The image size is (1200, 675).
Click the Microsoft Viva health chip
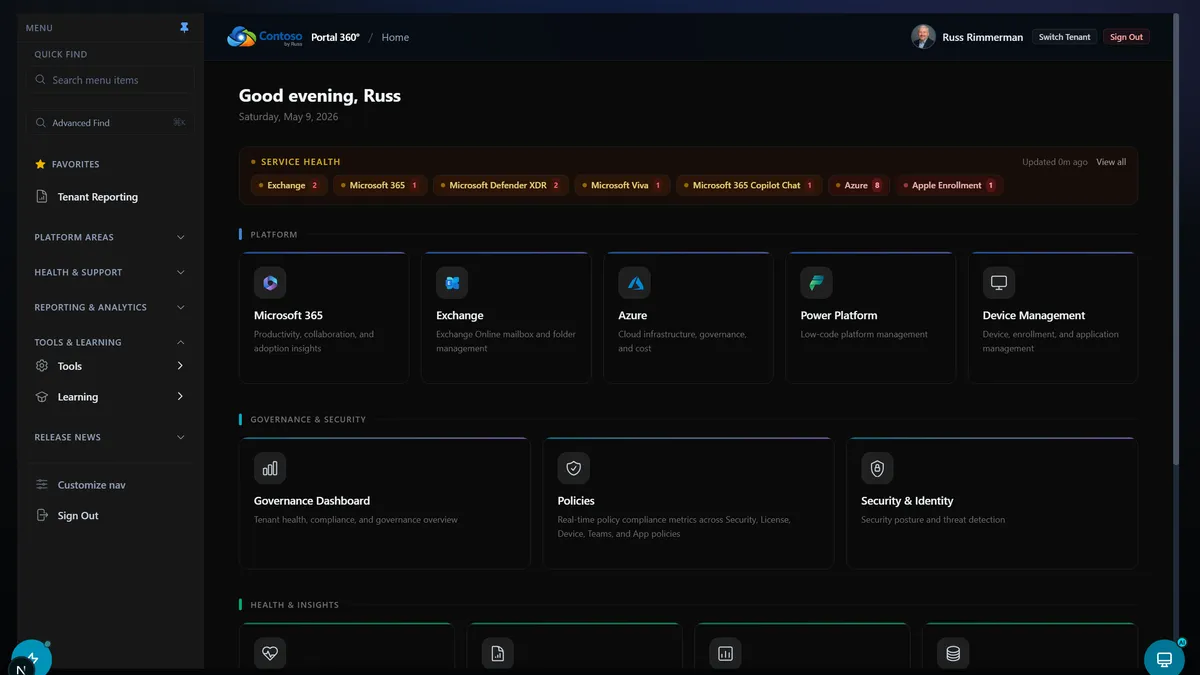tap(622, 185)
